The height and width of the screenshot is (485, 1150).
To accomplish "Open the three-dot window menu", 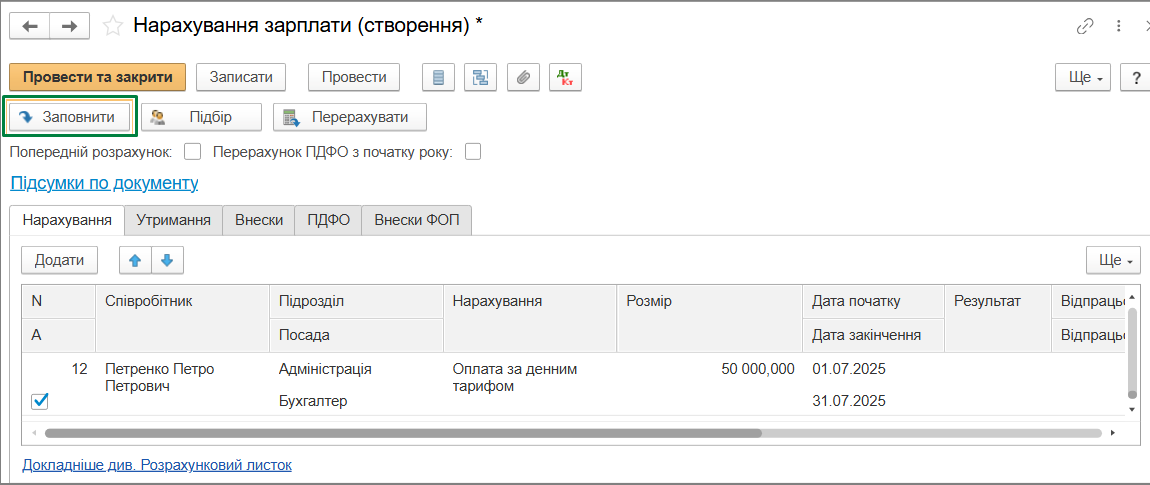I will [x=1119, y=26].
